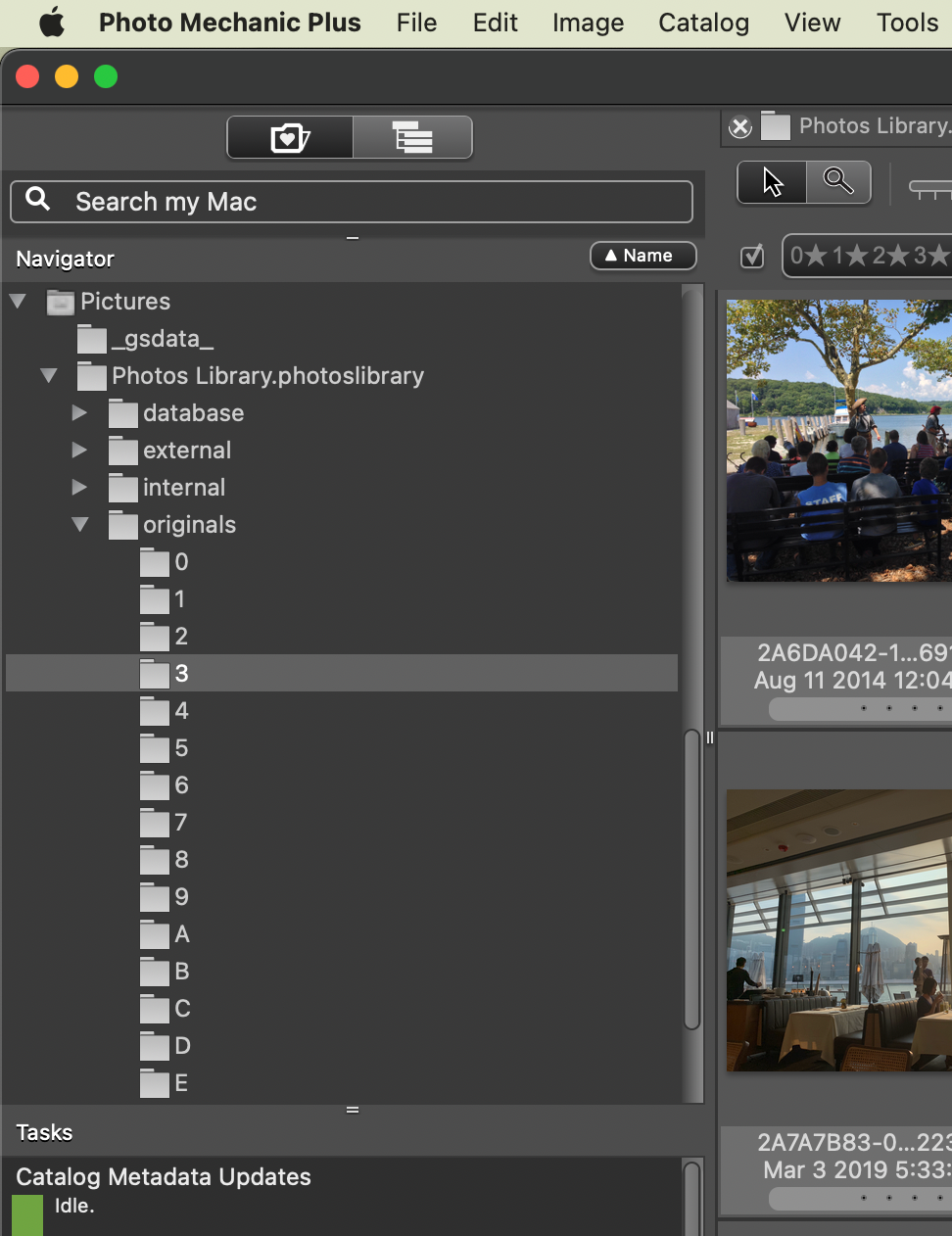Toggle the Name sort order button
952x1236 pixels.
[x=643, y=256]
